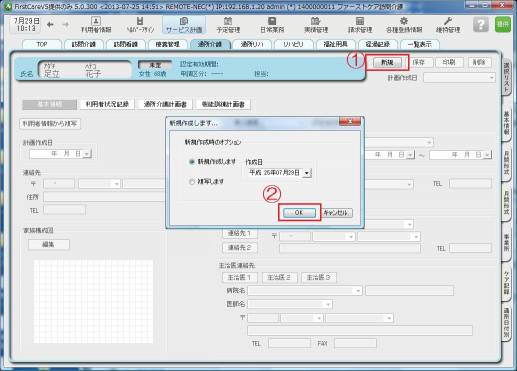The height and width of the screenshot is (371, 517).
Task: Switch to the 訪問介護 tab
Action: (x=84, y=44)
